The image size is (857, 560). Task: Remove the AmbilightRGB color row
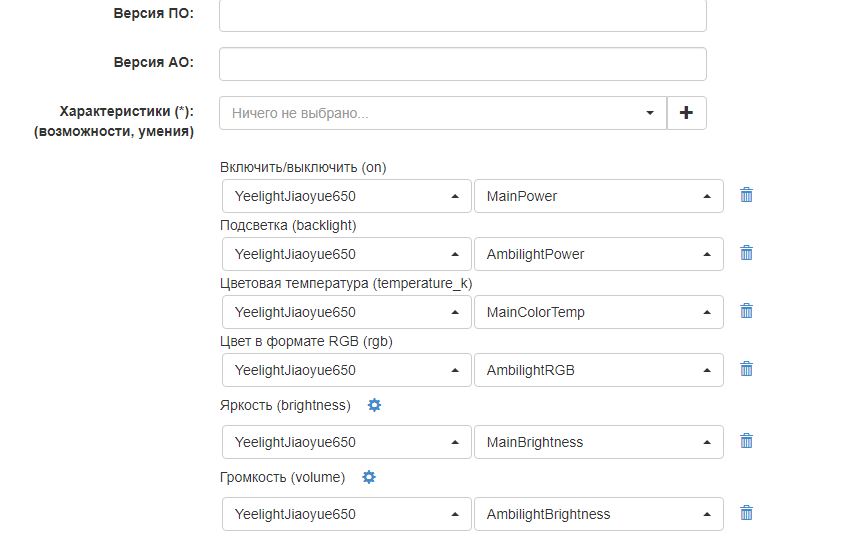746,369
